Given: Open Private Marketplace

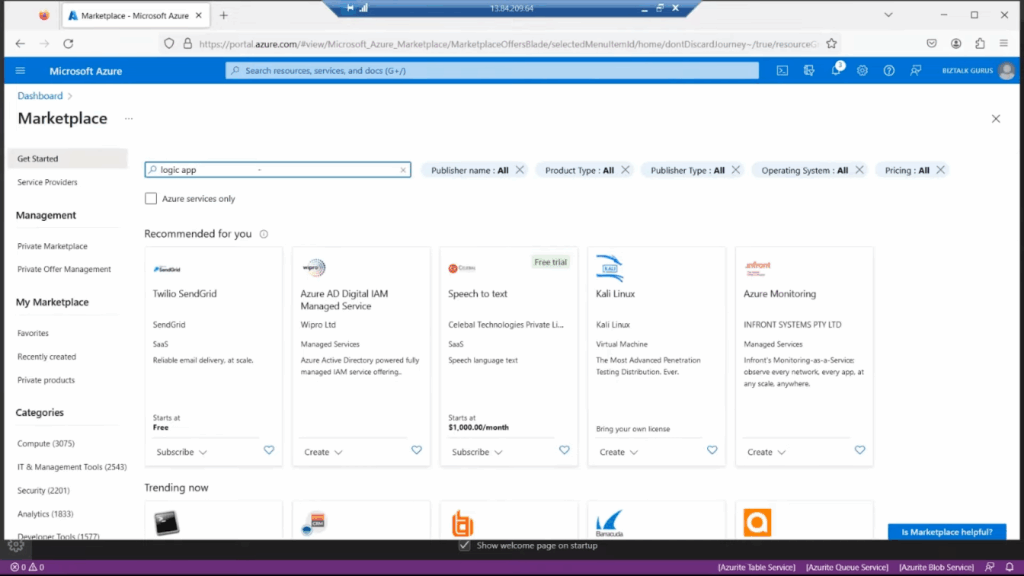Looking at the screenshot, I should [52, 246].
